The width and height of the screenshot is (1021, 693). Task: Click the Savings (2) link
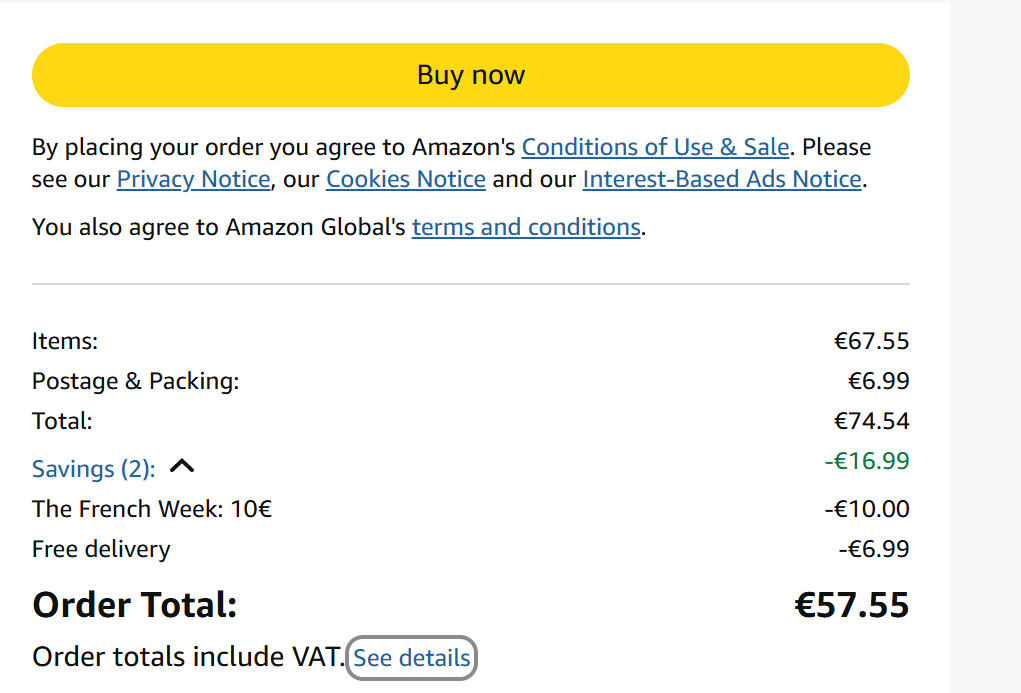coord(93,469)
